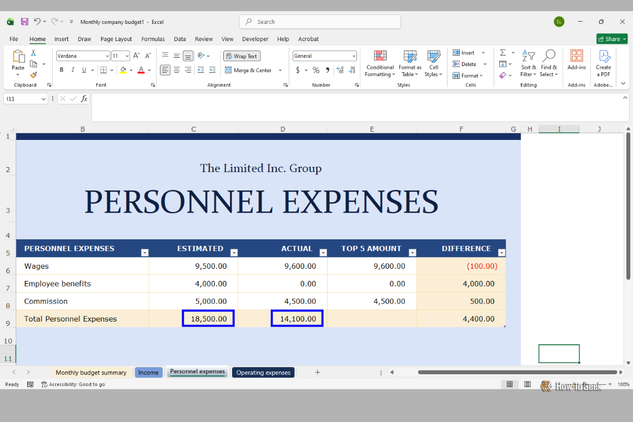Add a new sheet with plus
Viewport: 633px width, 422px height.
coord(317,372)
